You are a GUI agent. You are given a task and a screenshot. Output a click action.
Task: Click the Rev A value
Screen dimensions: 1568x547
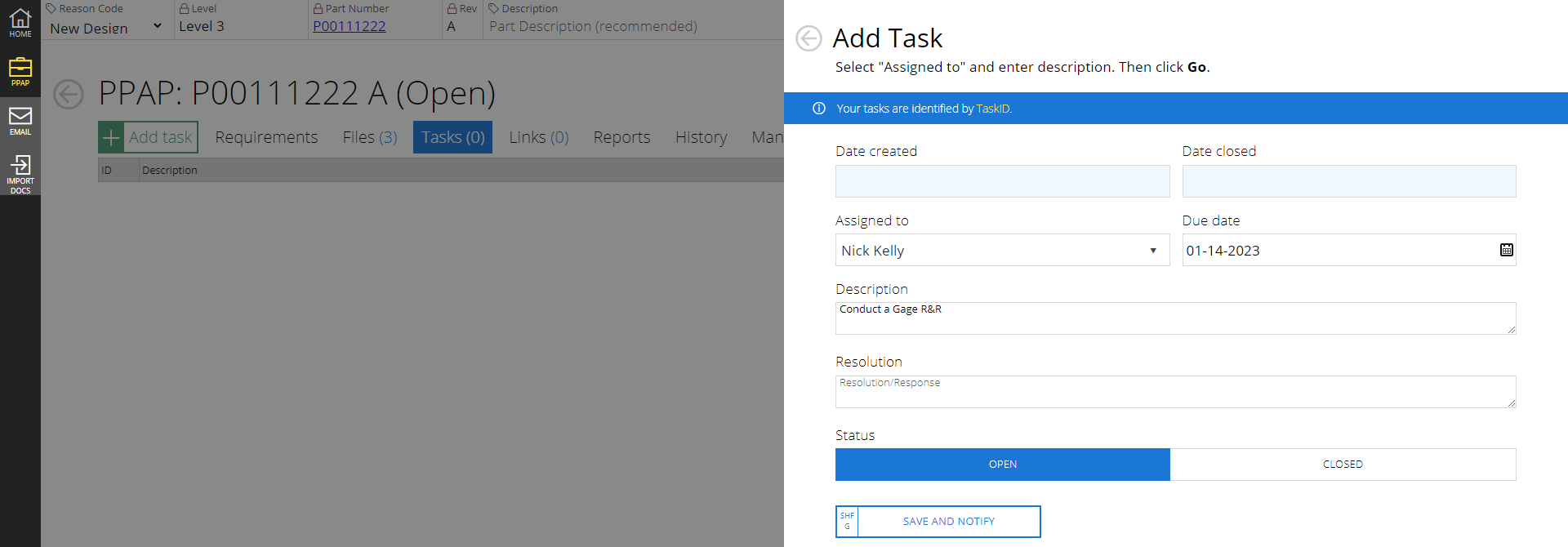pyautogui.click(x=451, y=26)
